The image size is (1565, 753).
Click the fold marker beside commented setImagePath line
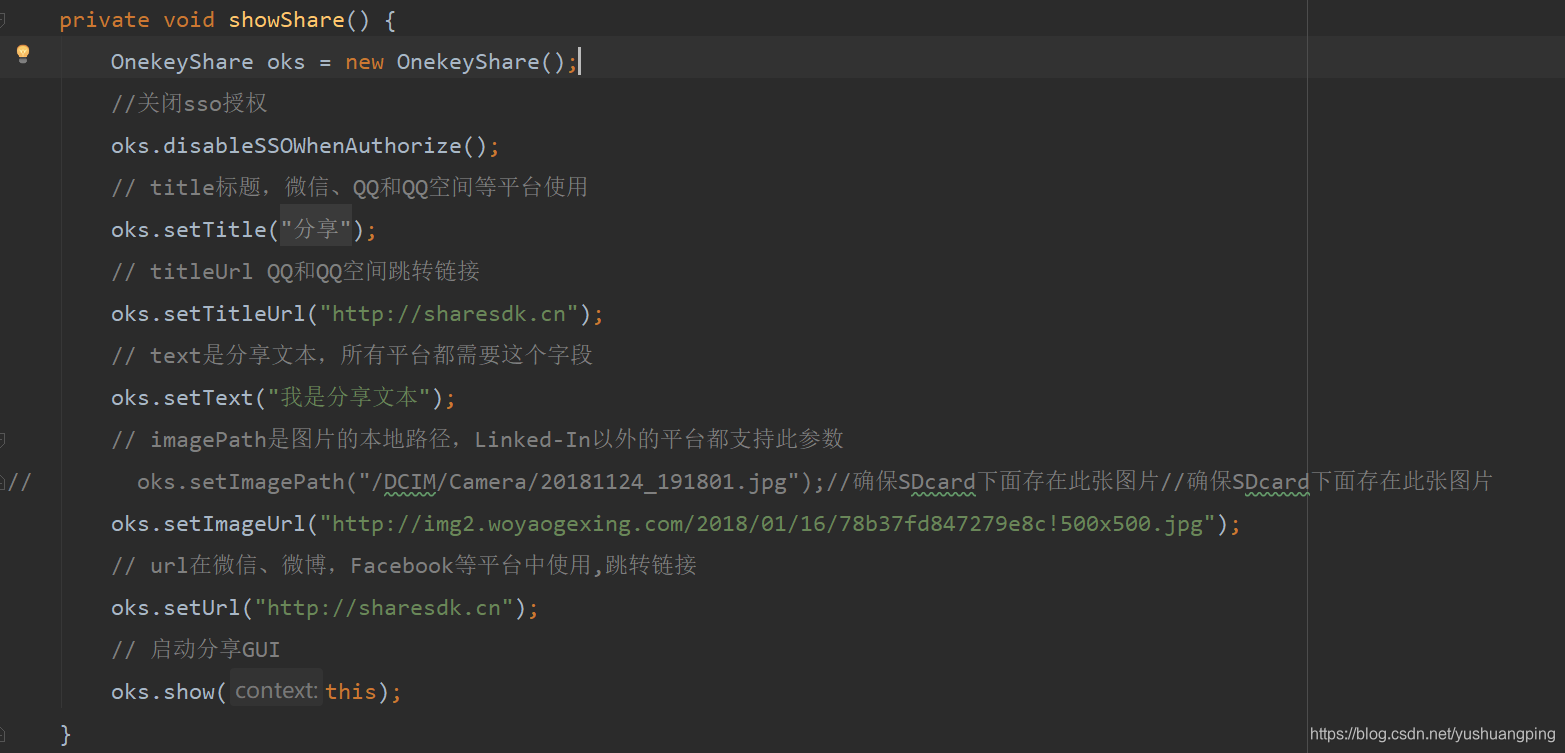click(2, 482)
